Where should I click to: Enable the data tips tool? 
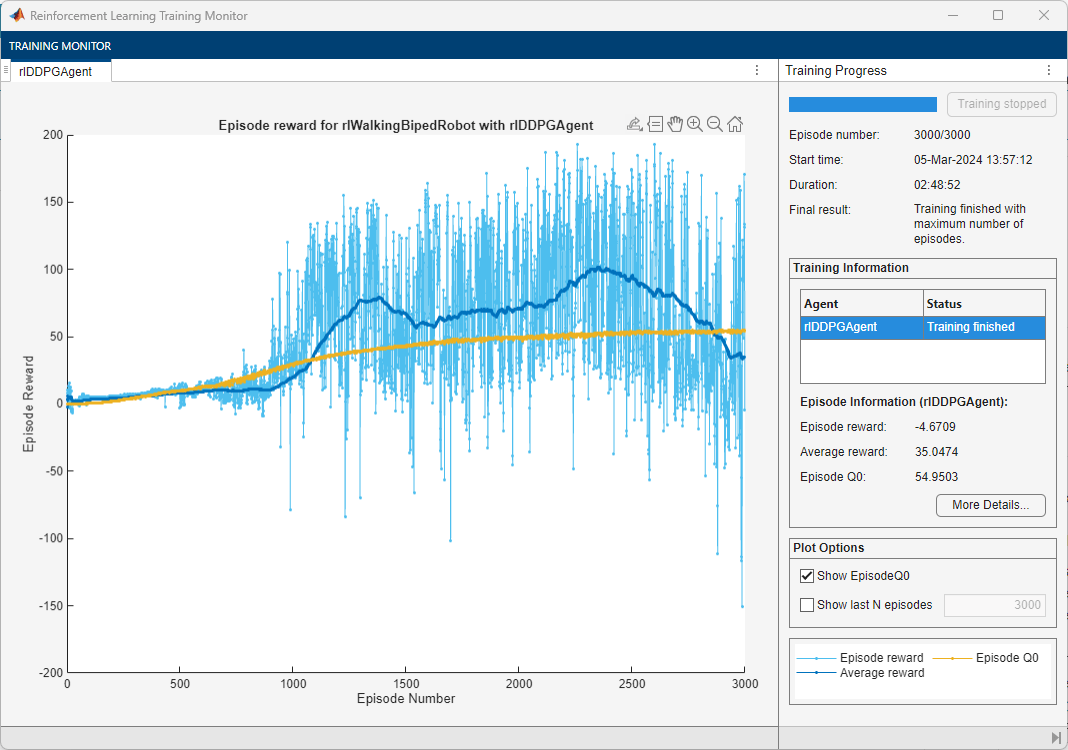(655, 124)
